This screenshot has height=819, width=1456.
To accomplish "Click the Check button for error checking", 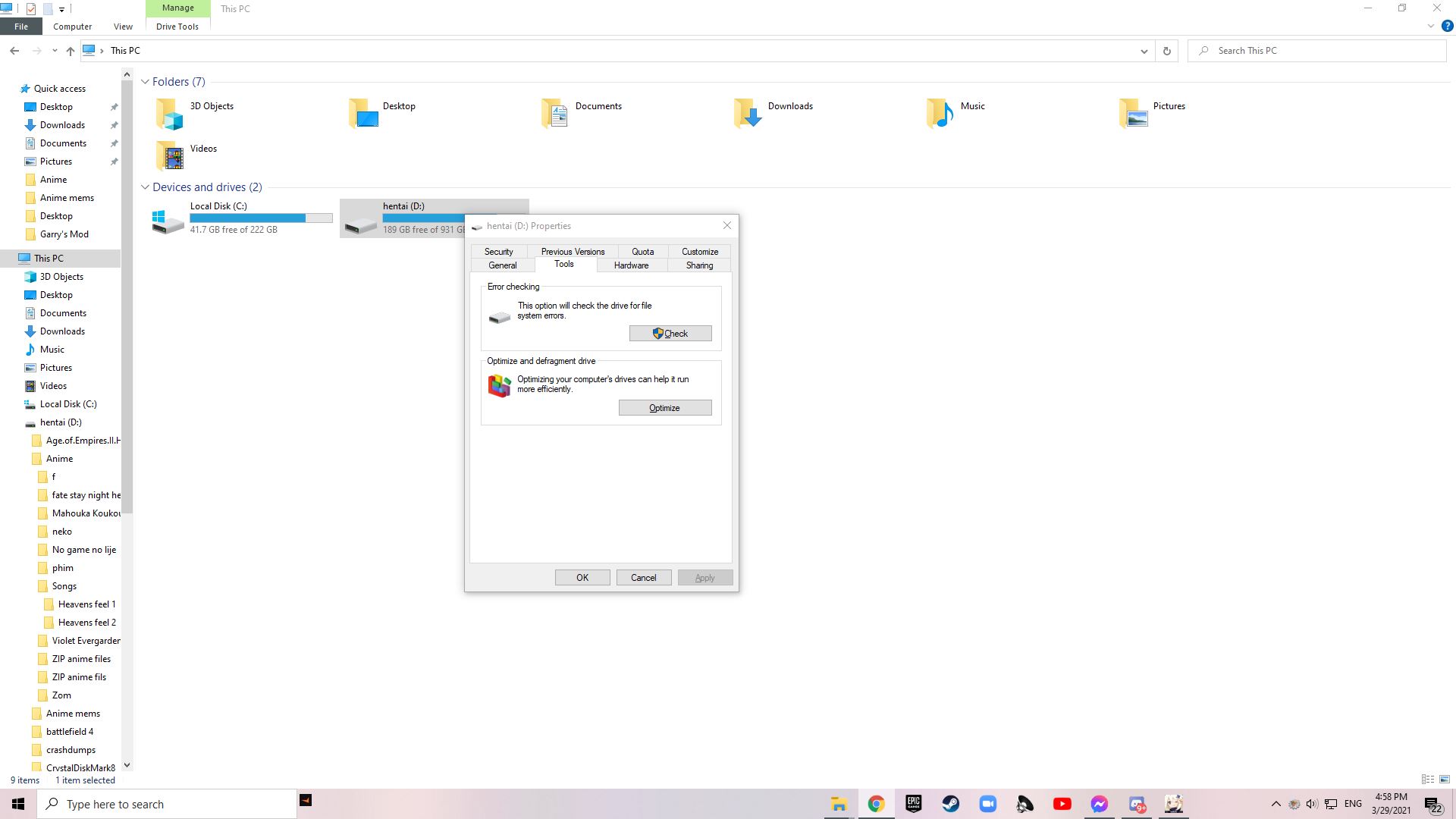I will click(670, 334).
